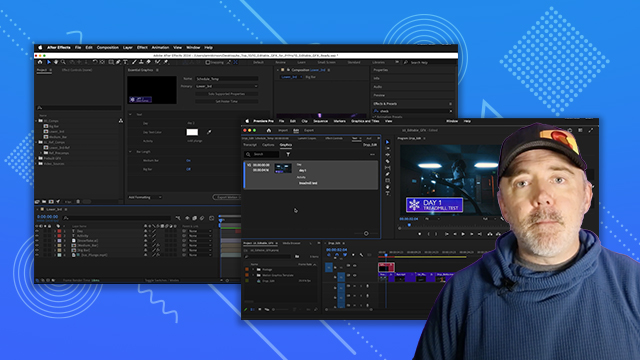Click the Home icon in Premiere Pro header

269,131
